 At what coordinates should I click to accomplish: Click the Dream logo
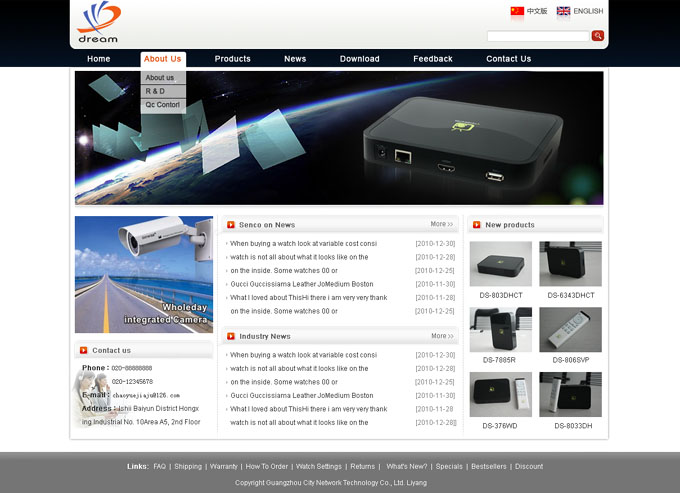tap(98, 22)
